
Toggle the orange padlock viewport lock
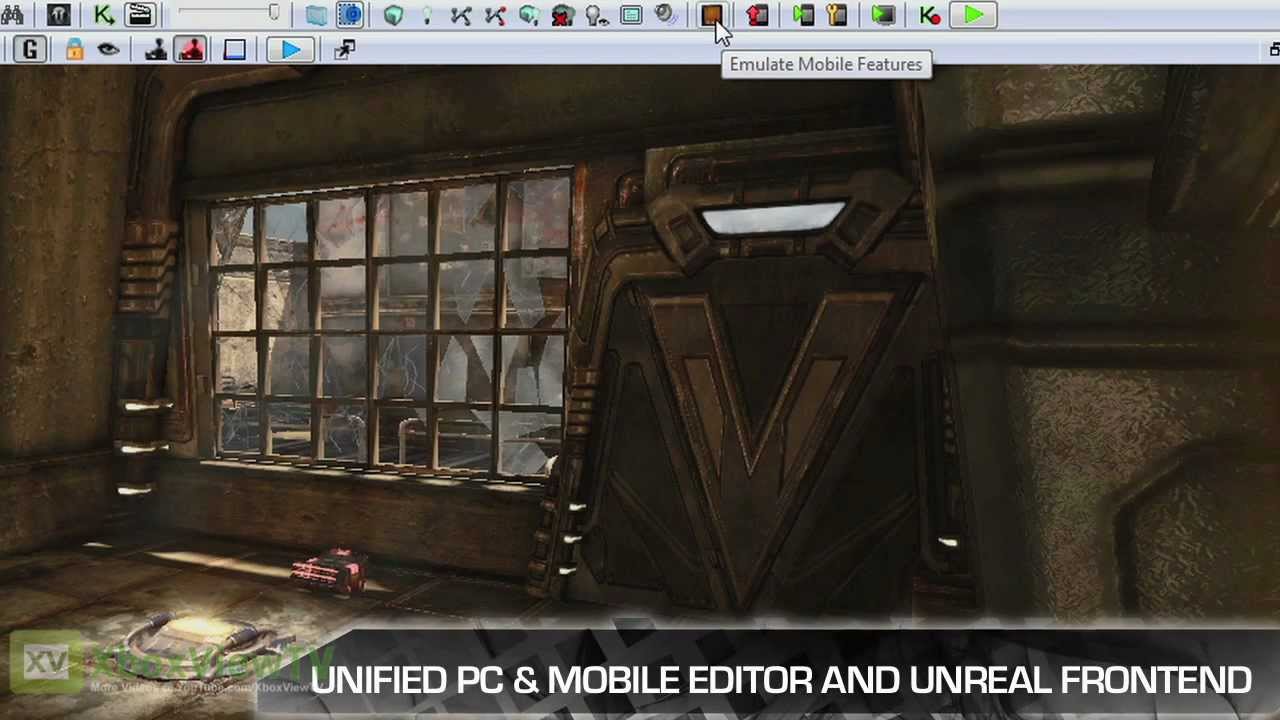click(x=74, y=49)
